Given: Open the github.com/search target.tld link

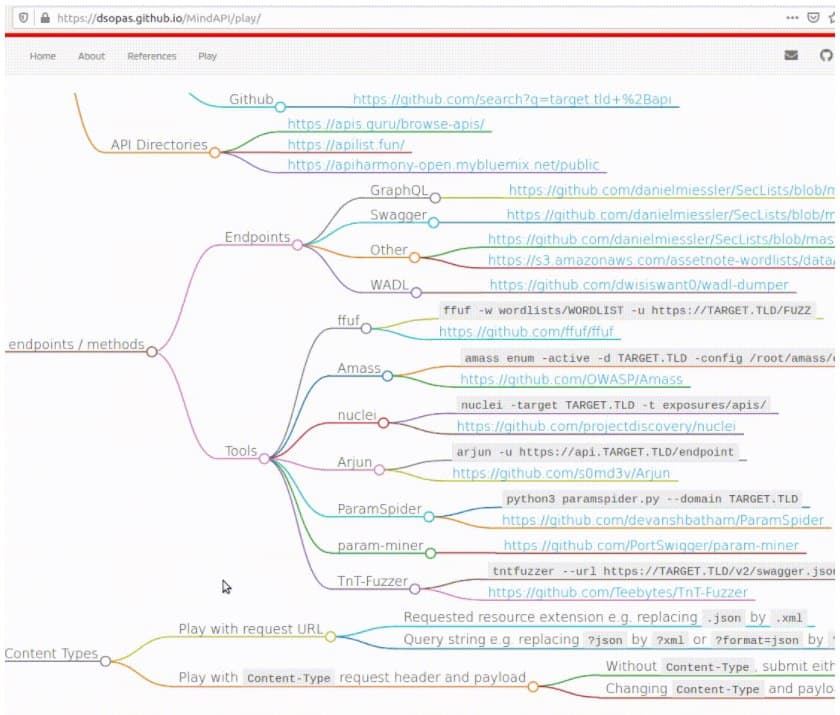Looking at the screenshot, I should 512,99.
